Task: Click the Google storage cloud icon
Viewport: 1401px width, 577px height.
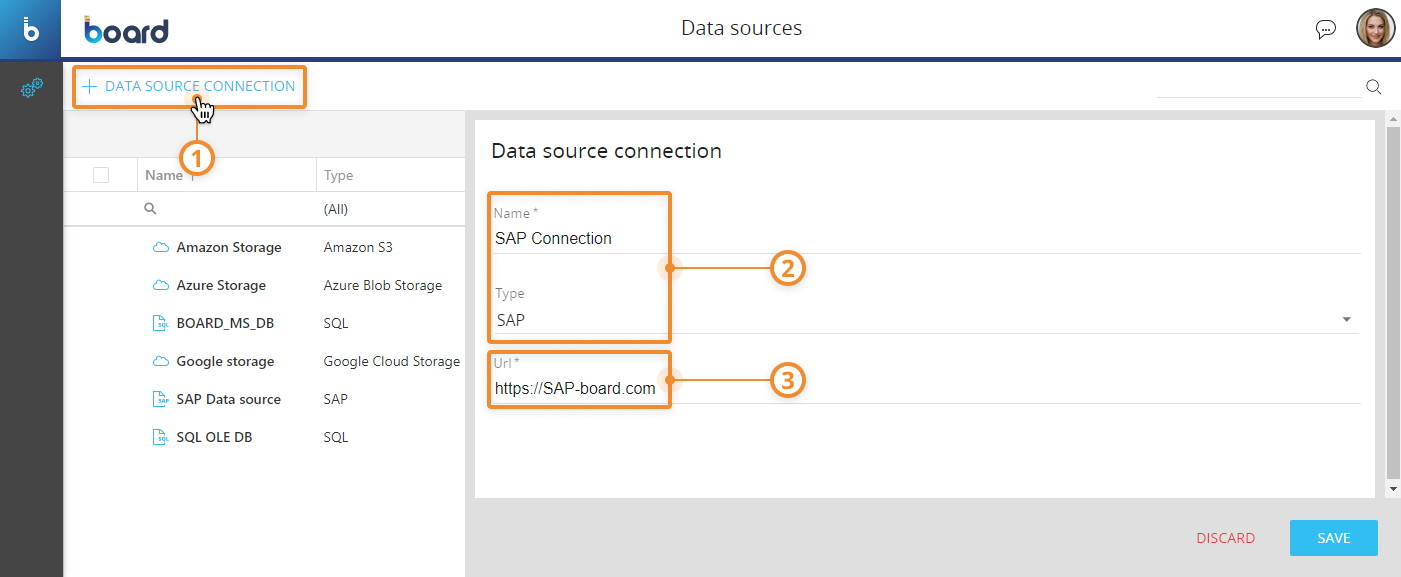Action: (160, 361)
